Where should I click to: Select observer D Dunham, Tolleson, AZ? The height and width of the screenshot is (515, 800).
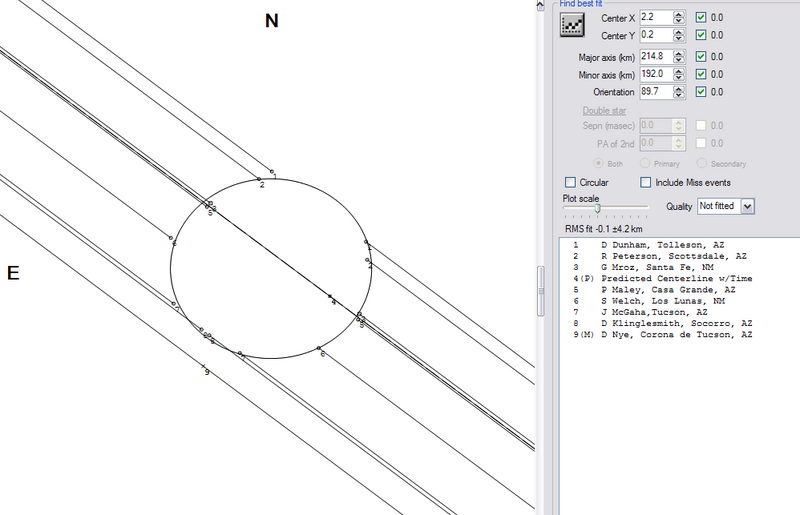(x=656, y=244)
